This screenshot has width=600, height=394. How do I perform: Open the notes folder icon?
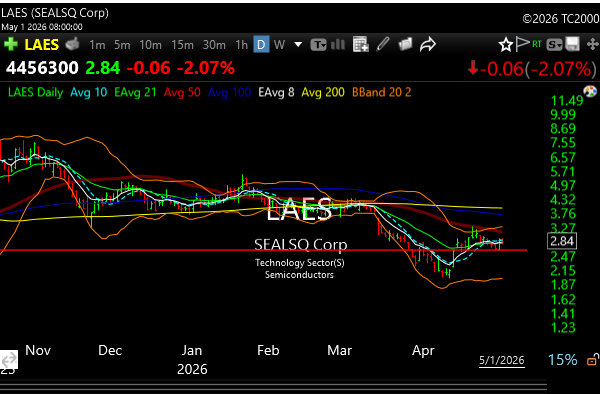tap(405, 44)
